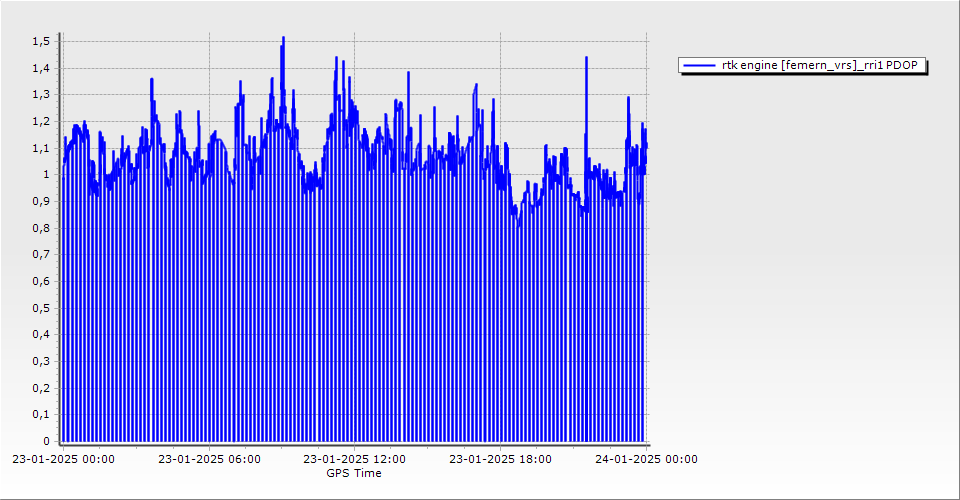960x500 pixels.
Task: Click the 1,4 value on y-axis
Action: click(x=40, y=68)
